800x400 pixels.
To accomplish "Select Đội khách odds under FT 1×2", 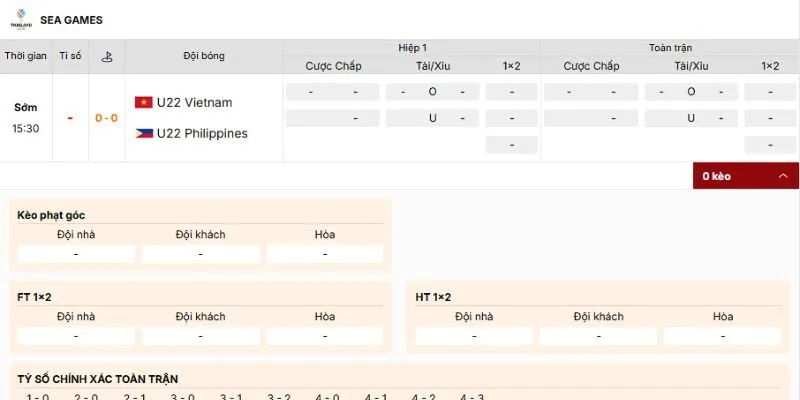I will (200, 336).
